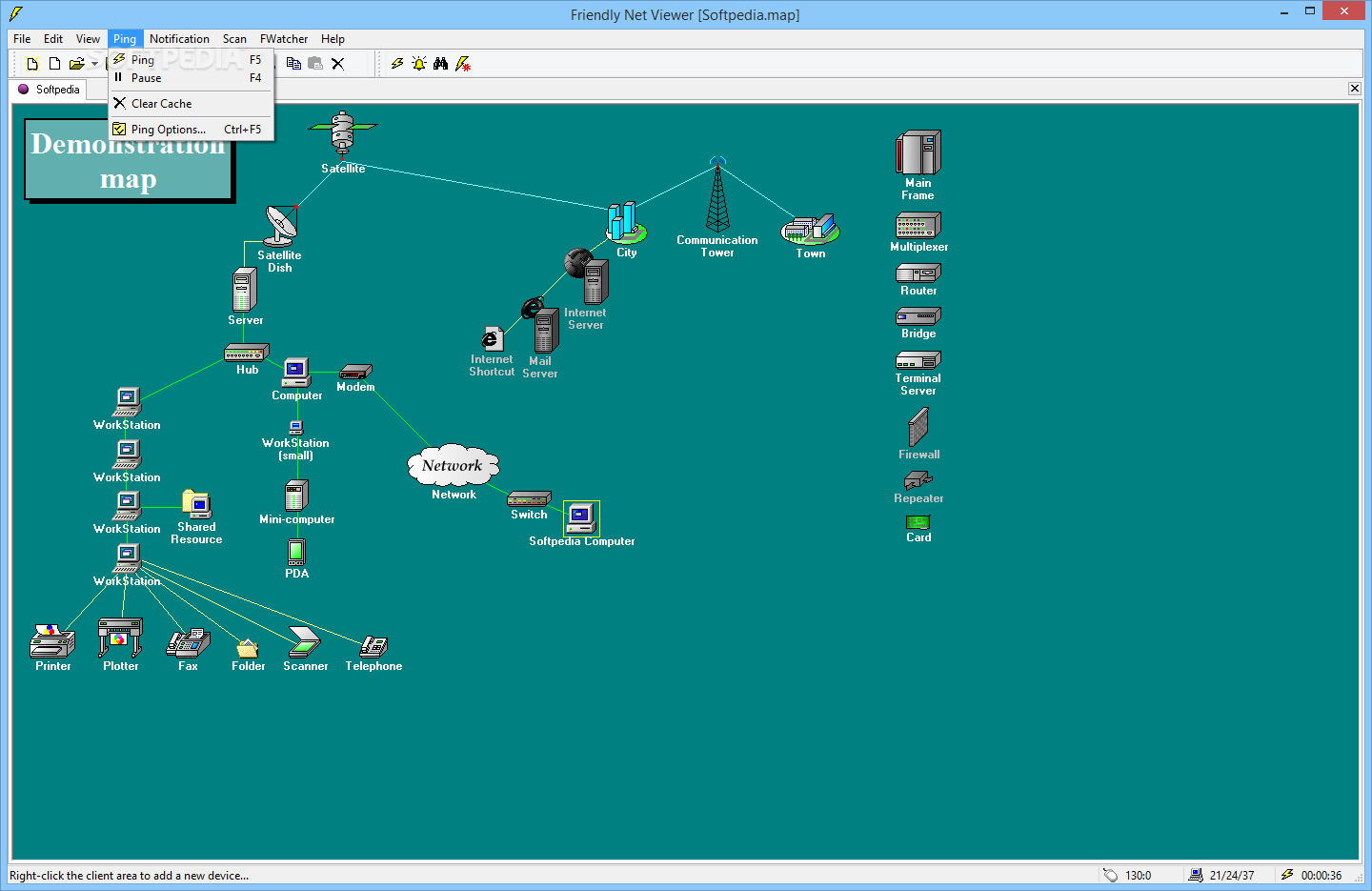The width and height of the screenshot is (1372, 891).
Task: Select the Satellite device icon
Action: 343,133
